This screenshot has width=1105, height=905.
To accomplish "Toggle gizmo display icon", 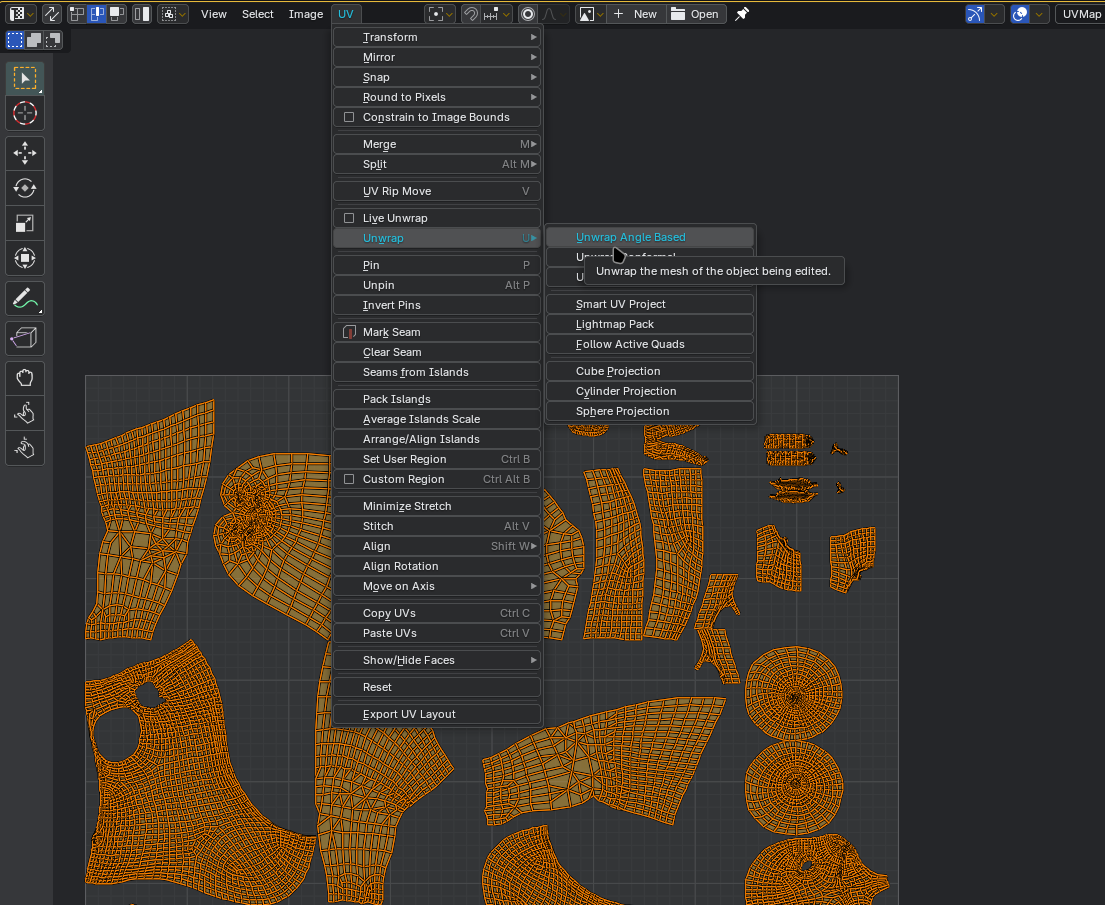I will (x=975, y=14).
